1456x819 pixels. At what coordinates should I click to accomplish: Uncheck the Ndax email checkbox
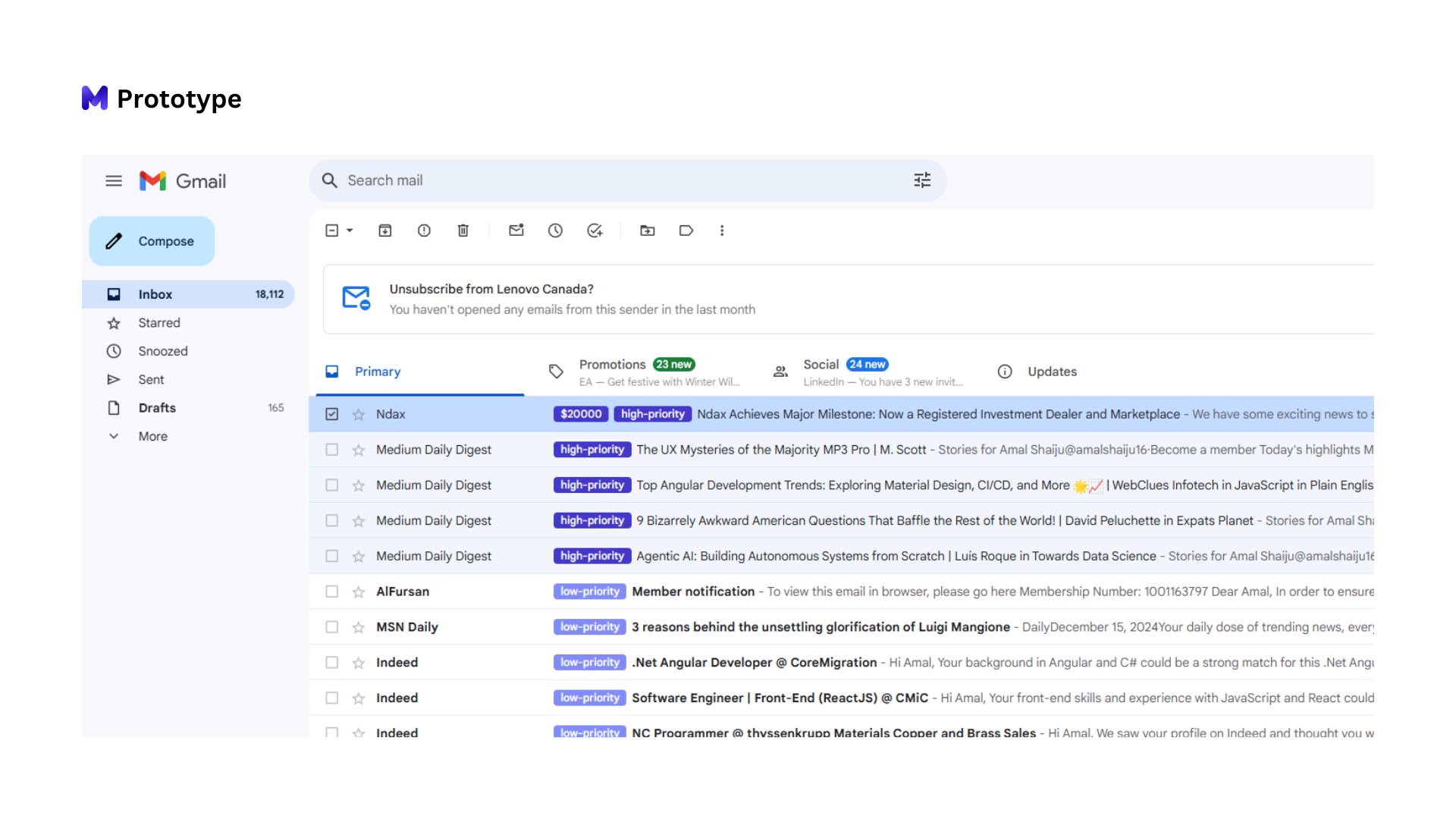[332, 414]
